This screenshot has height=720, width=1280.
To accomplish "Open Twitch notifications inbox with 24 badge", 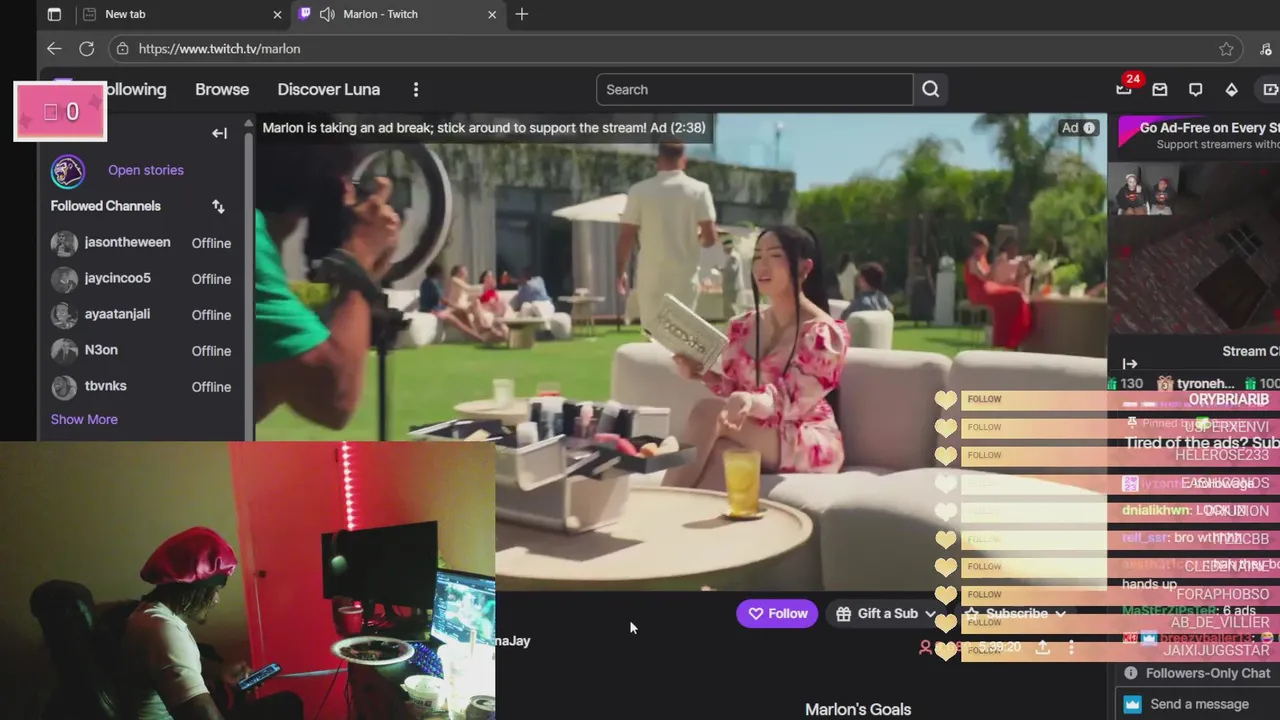I will 1124,89.
